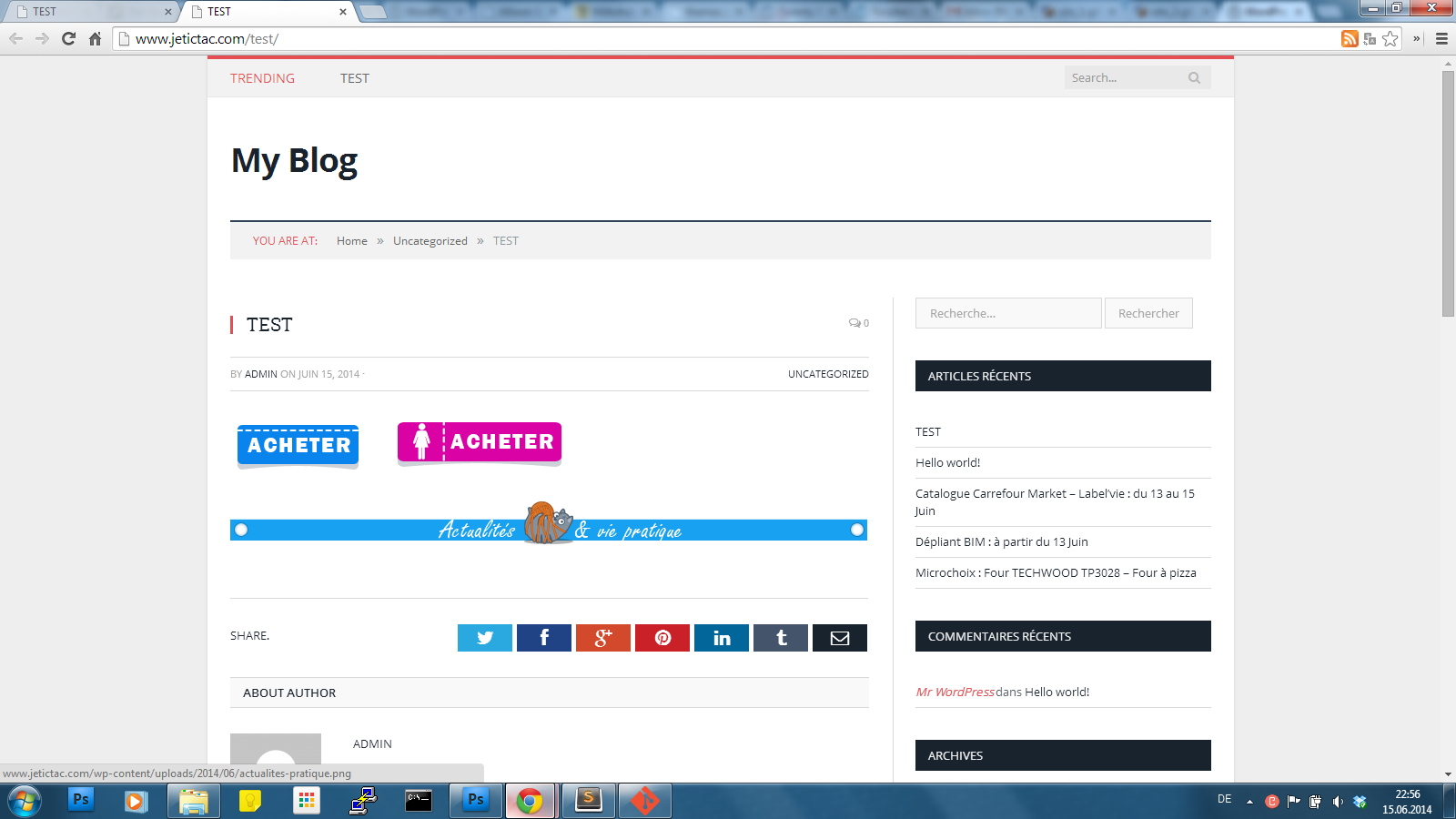Share the post on Tumblr
The image size is (1456, 819).
[x=780, y=638]
